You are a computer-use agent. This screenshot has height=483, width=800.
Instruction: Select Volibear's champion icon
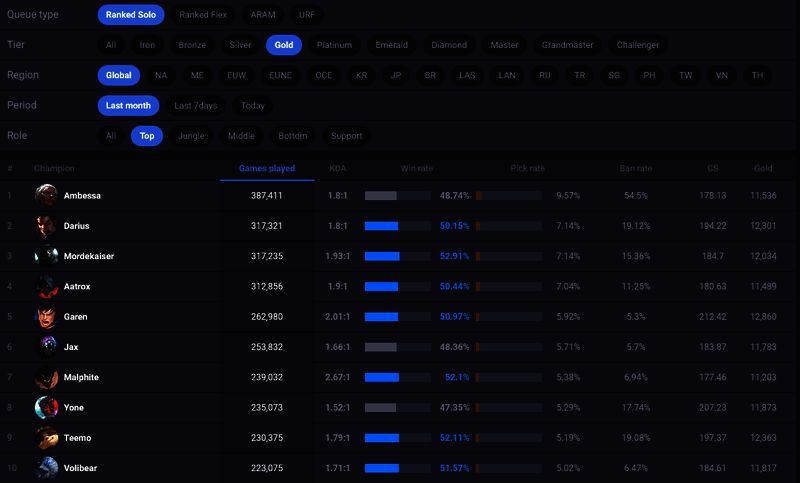[x=46, y=468]
